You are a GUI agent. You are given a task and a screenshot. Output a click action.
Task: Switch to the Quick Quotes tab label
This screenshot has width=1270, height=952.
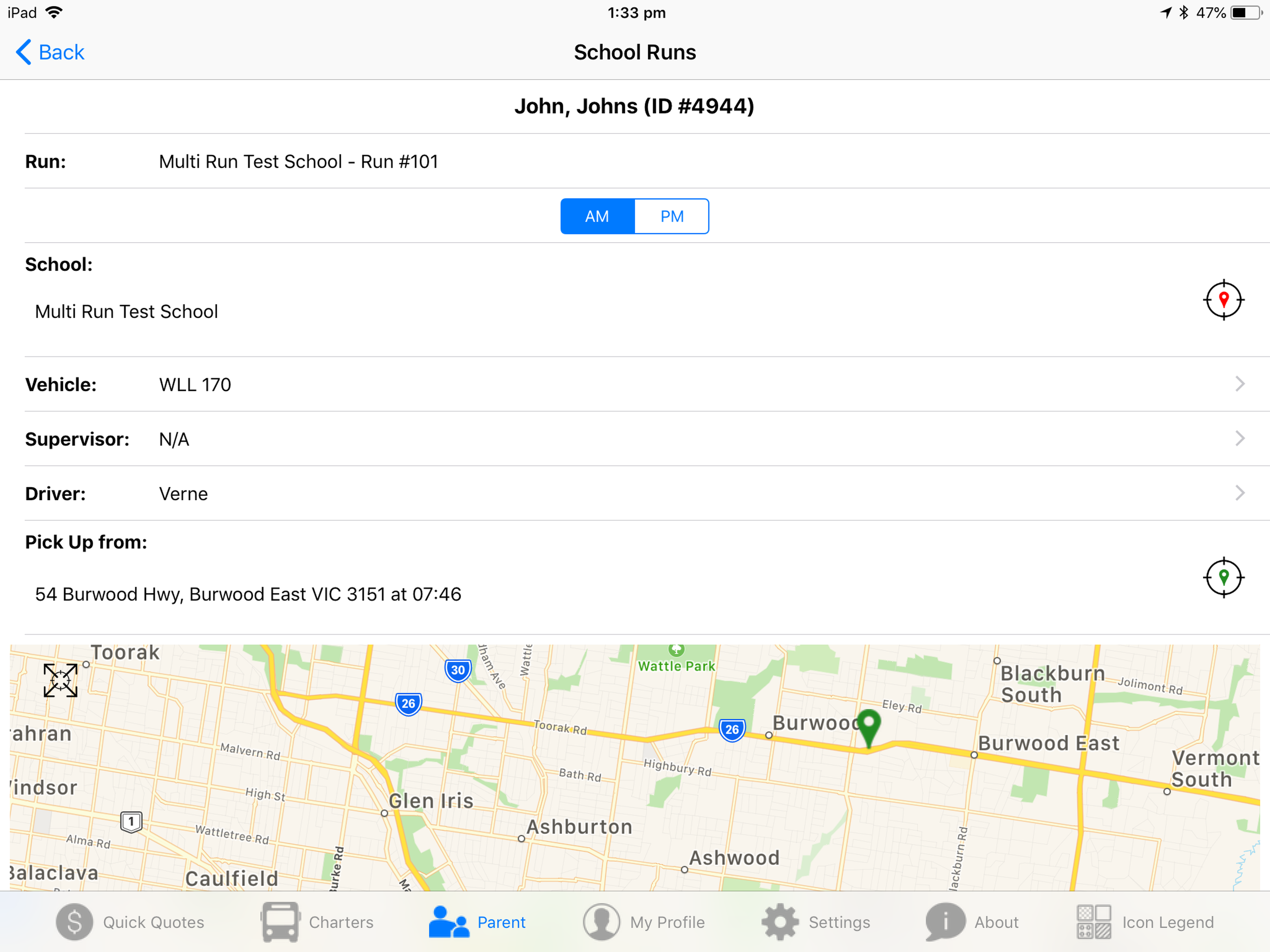pos(153,922)
